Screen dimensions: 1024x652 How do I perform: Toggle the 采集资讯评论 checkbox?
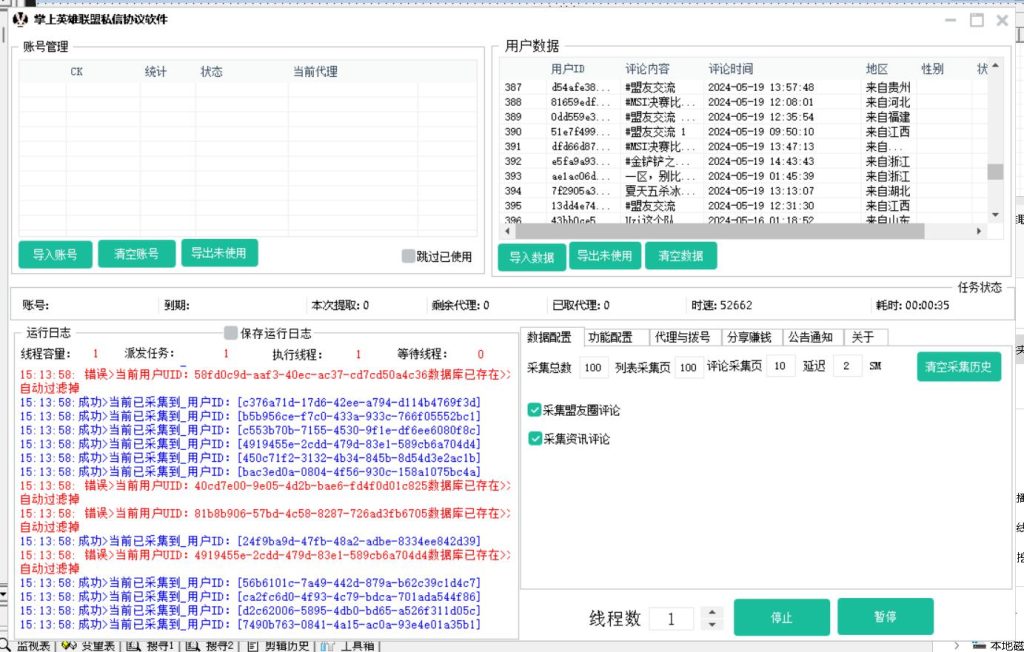(x=536, y=437)
